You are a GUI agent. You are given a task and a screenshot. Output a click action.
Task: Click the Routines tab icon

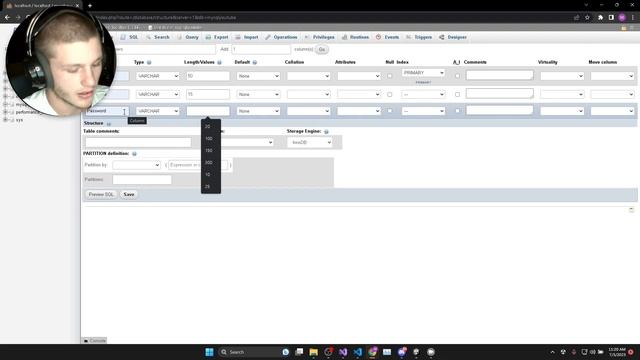pos(344,37)
